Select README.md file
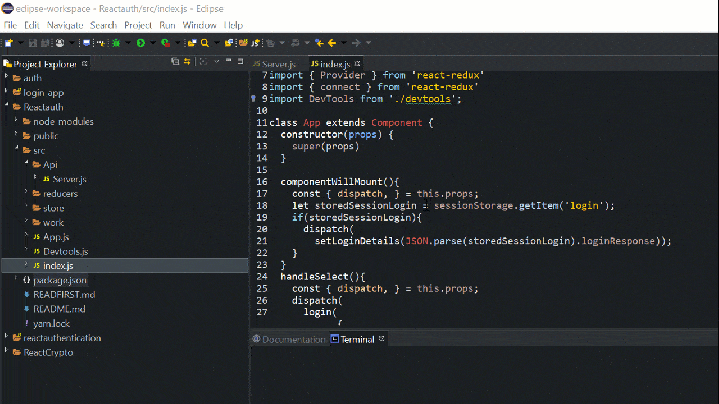This screenshot has height=404, width=719. (x=59, y=309)
